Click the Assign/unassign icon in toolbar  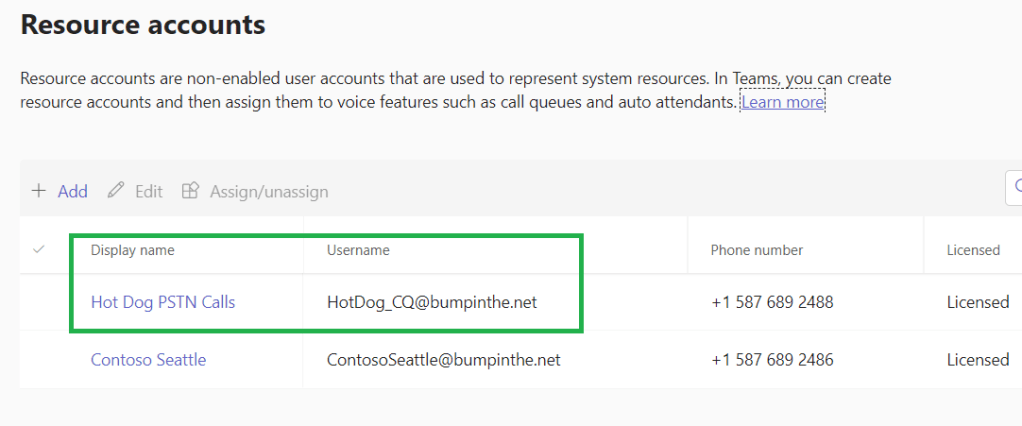click(x=190, y=190)
